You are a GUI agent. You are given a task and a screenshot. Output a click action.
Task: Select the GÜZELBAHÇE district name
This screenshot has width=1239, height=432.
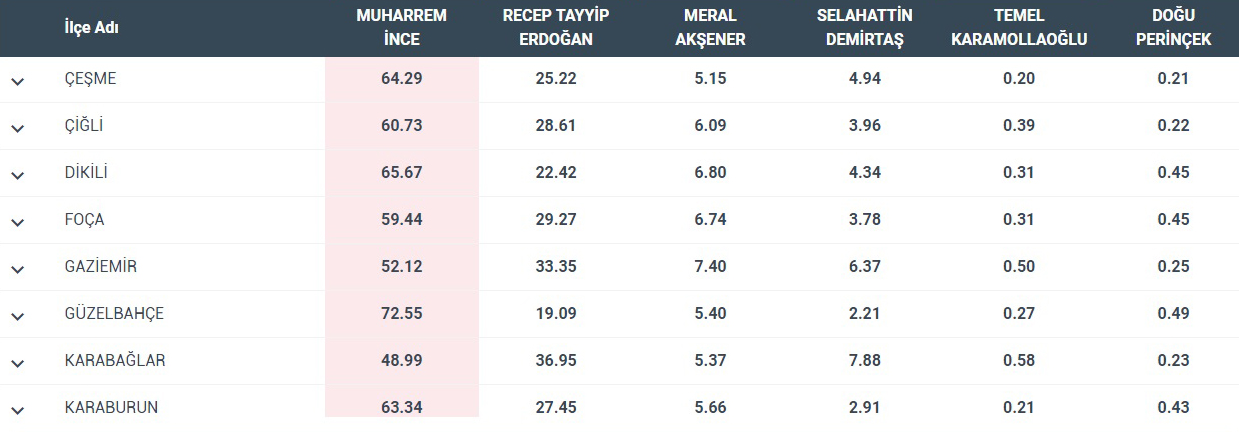tap(114, 313)
